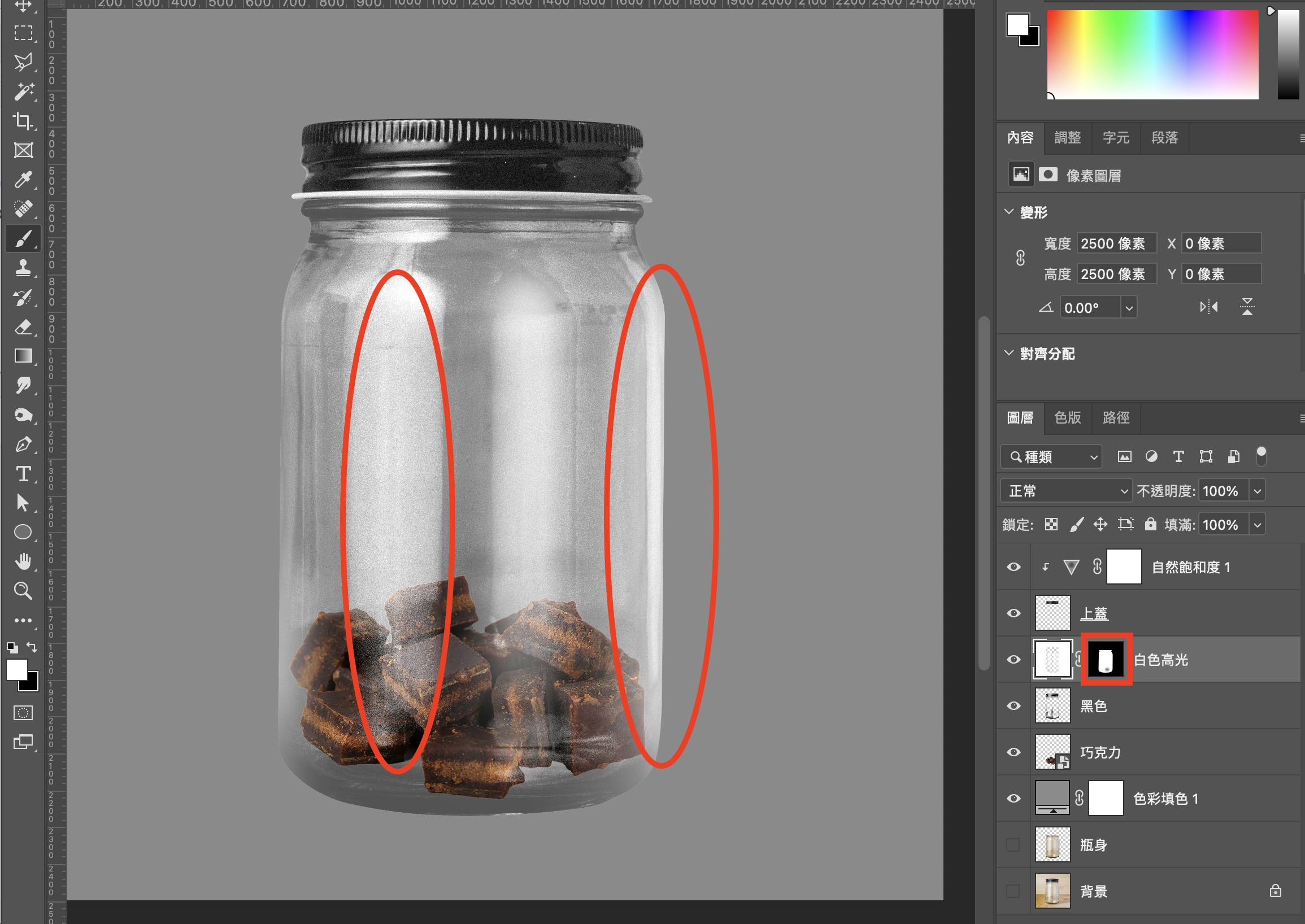The width and height of the screenshot is (1305, 924).
Task: Lock transparent pixels
Action: [1051, 525]
